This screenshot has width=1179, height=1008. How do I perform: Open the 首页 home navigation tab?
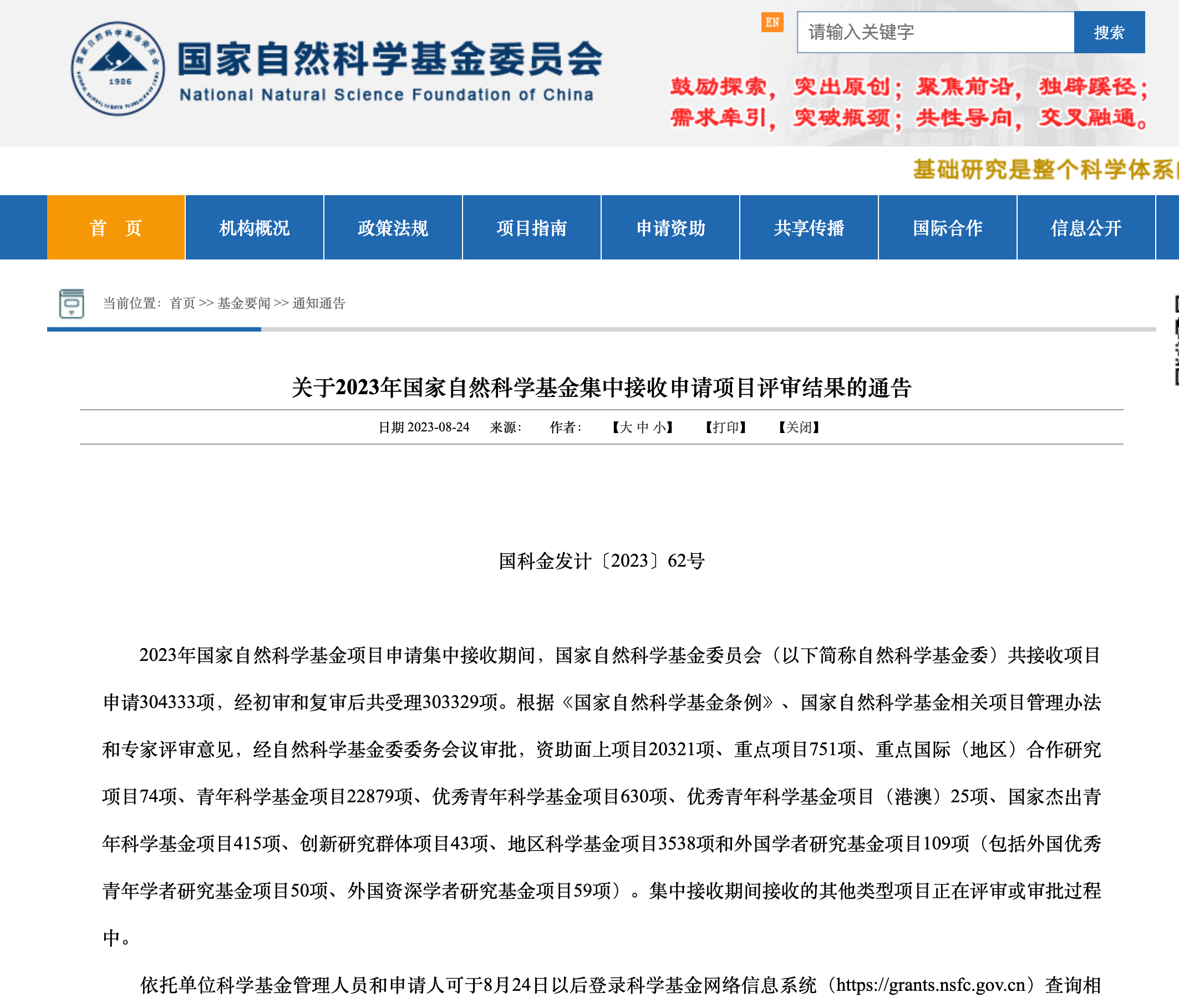(116, 227)
